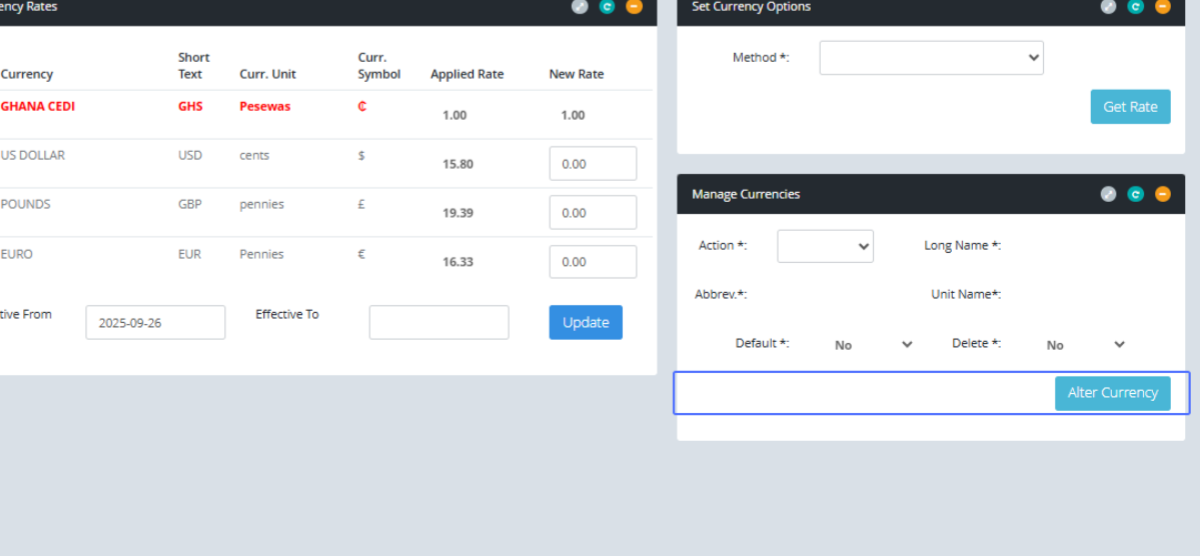Click the empty Effective To date field
The height and width of the screenshot is (556, 1200).
pyautogui.click(x=438, y=323)
